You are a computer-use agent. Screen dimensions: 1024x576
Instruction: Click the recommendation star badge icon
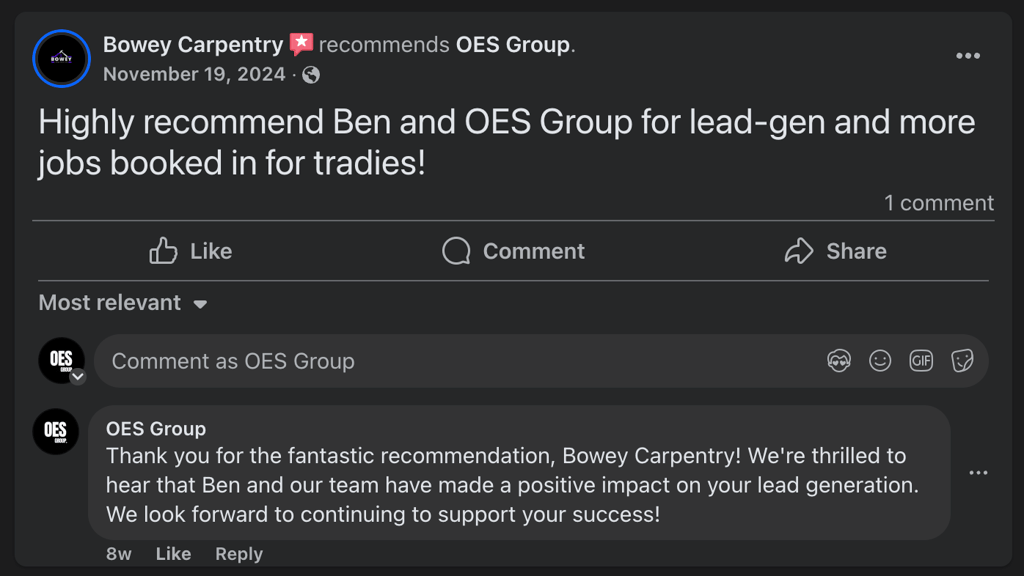[301, 44]
